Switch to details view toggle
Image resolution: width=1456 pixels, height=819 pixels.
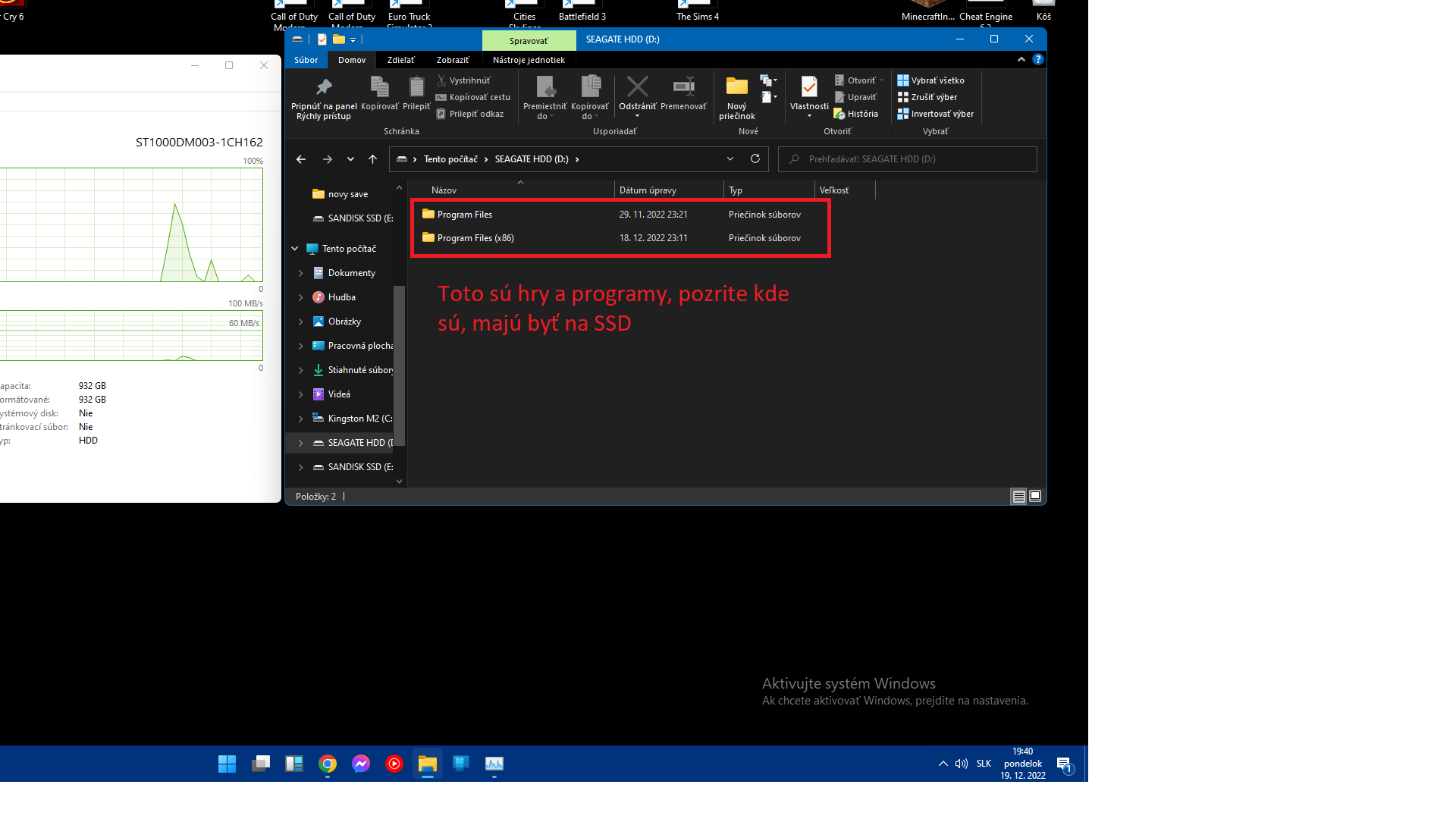point(1018,496)
